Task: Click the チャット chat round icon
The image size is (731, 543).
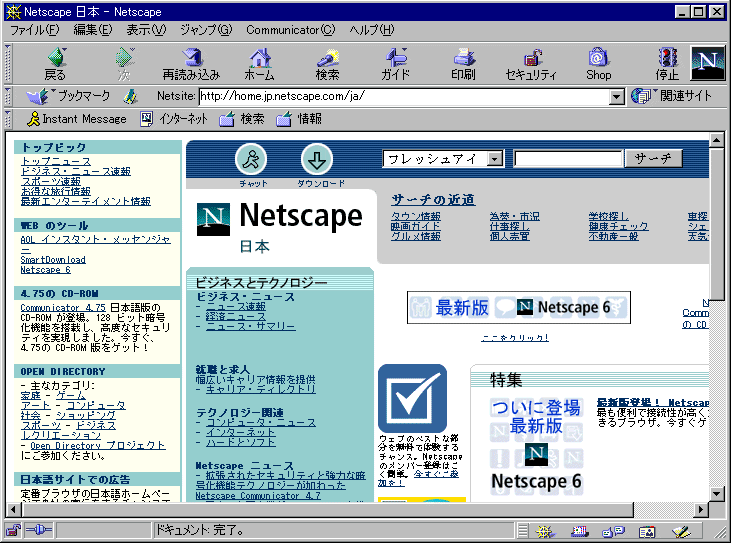Action: click(251, 159)
